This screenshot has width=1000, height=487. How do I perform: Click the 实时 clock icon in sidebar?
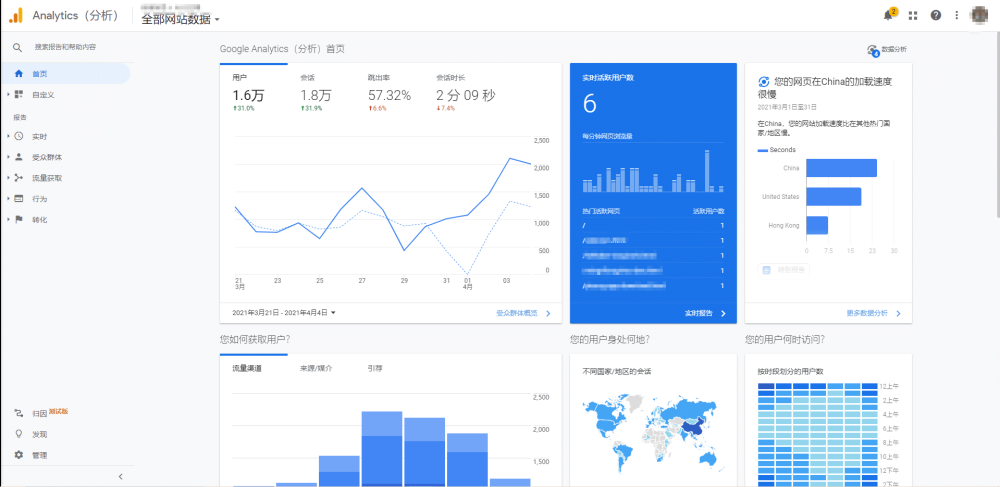click(18, 136)
